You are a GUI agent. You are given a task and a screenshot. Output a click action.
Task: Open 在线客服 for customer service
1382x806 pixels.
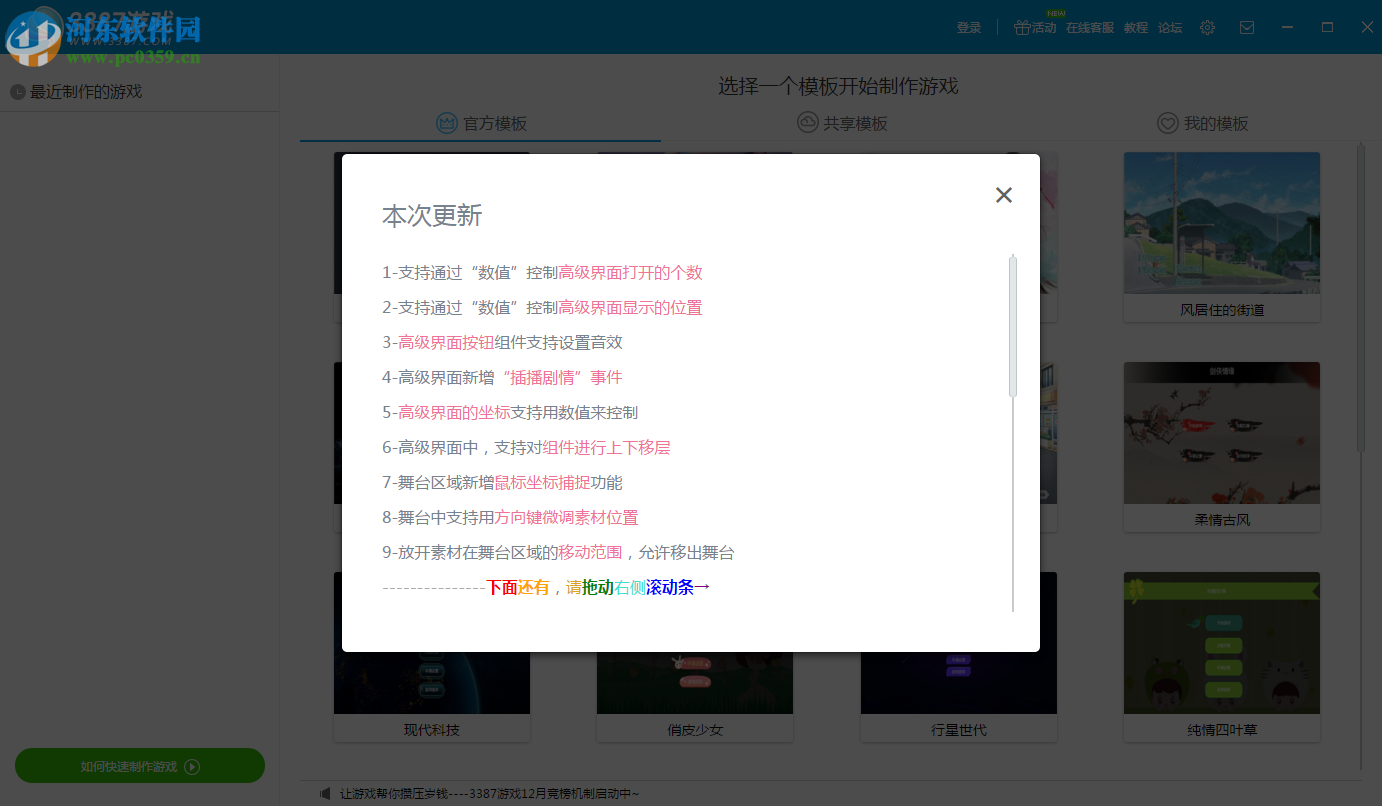(1090, 27)
